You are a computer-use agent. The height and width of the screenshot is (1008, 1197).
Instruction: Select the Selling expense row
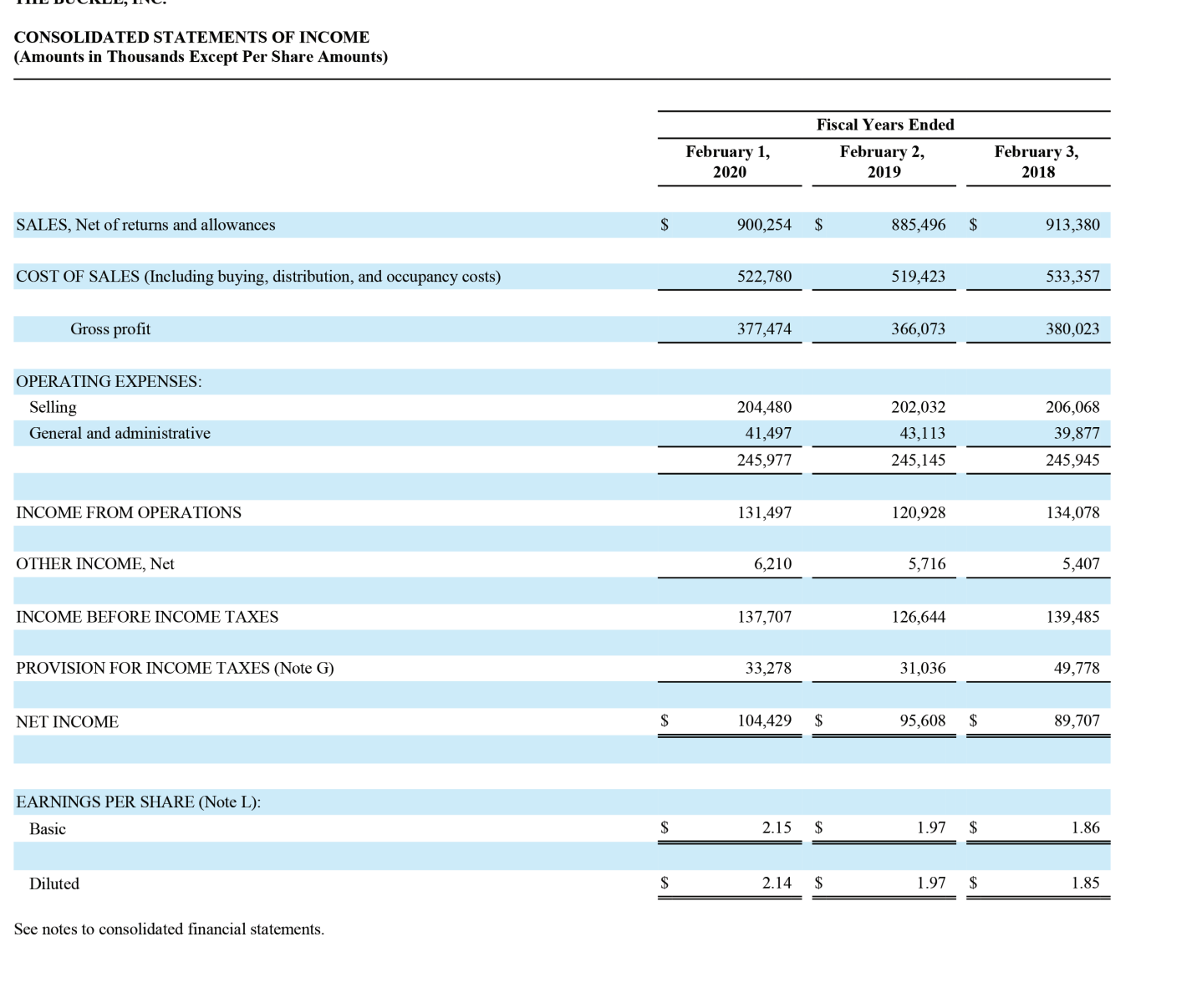coord(53,407)
